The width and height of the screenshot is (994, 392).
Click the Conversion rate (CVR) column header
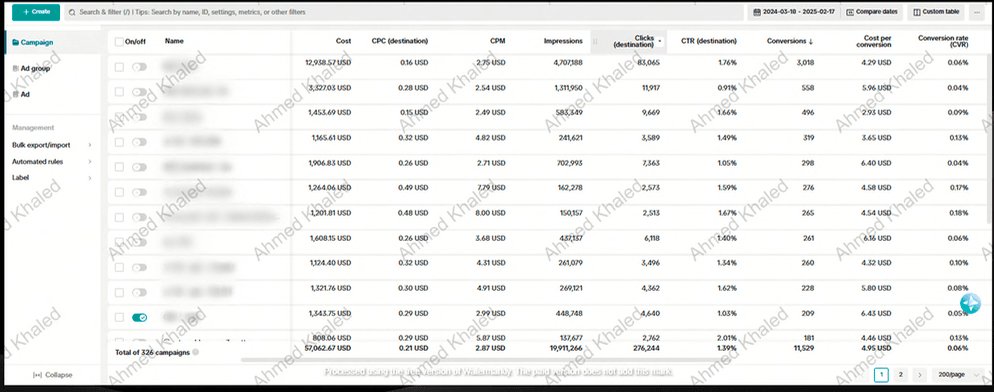[943, 41]
